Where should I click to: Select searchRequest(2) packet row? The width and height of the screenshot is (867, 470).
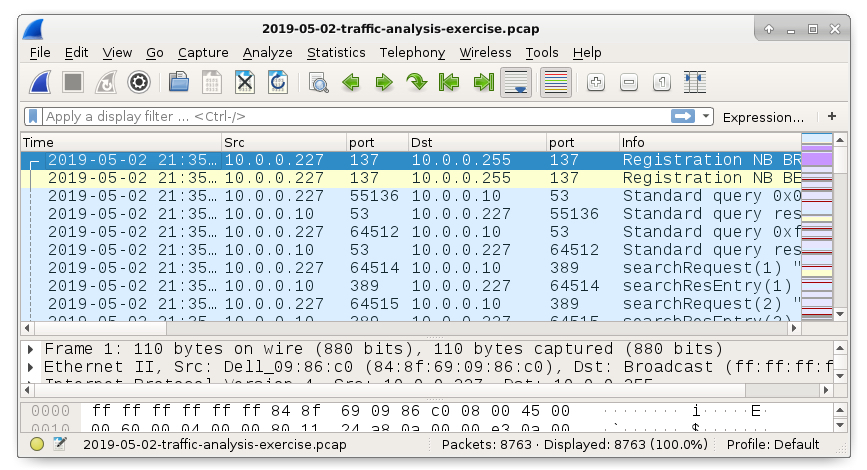tap(411, 304)
